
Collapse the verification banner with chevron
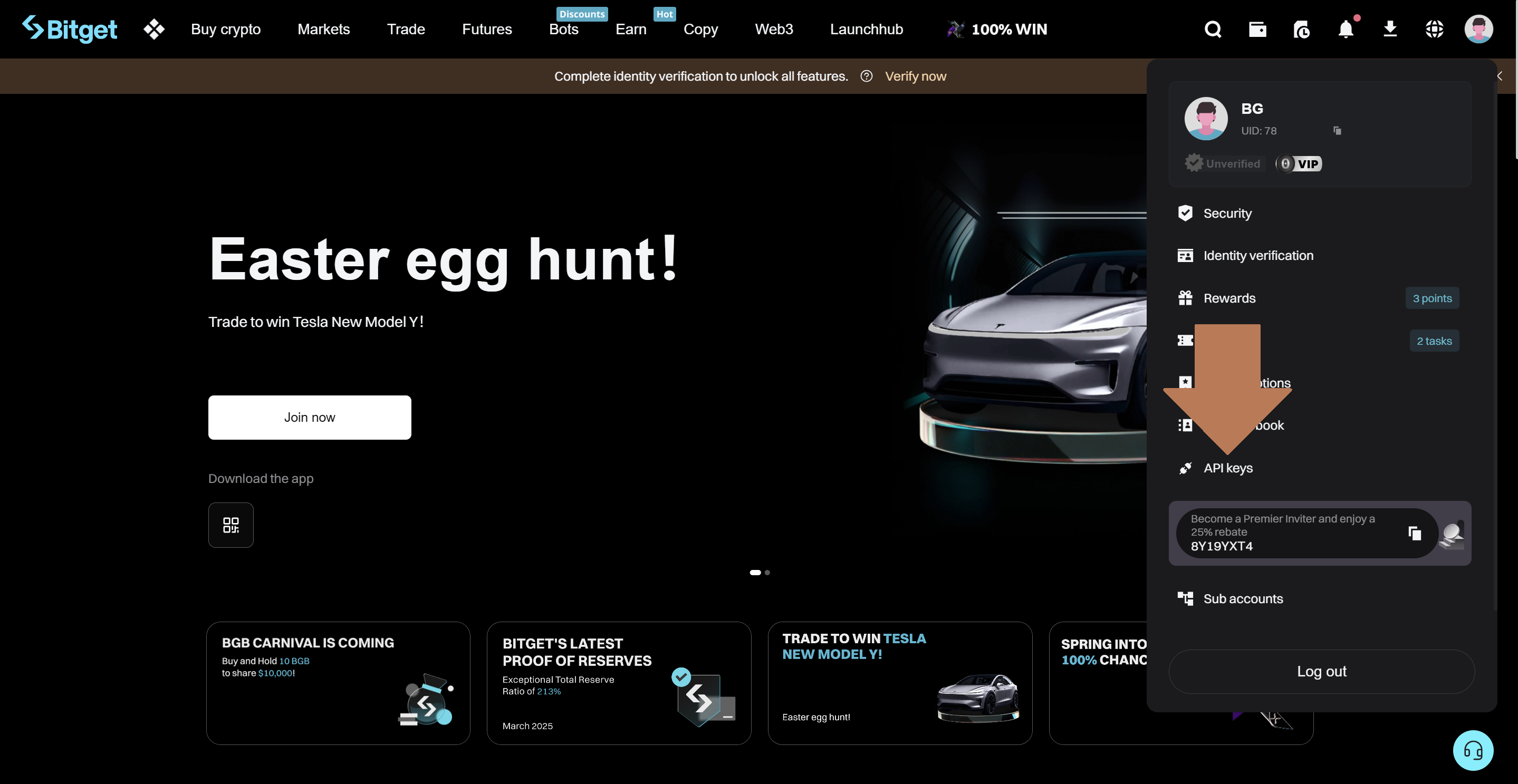pos(1499,76)
